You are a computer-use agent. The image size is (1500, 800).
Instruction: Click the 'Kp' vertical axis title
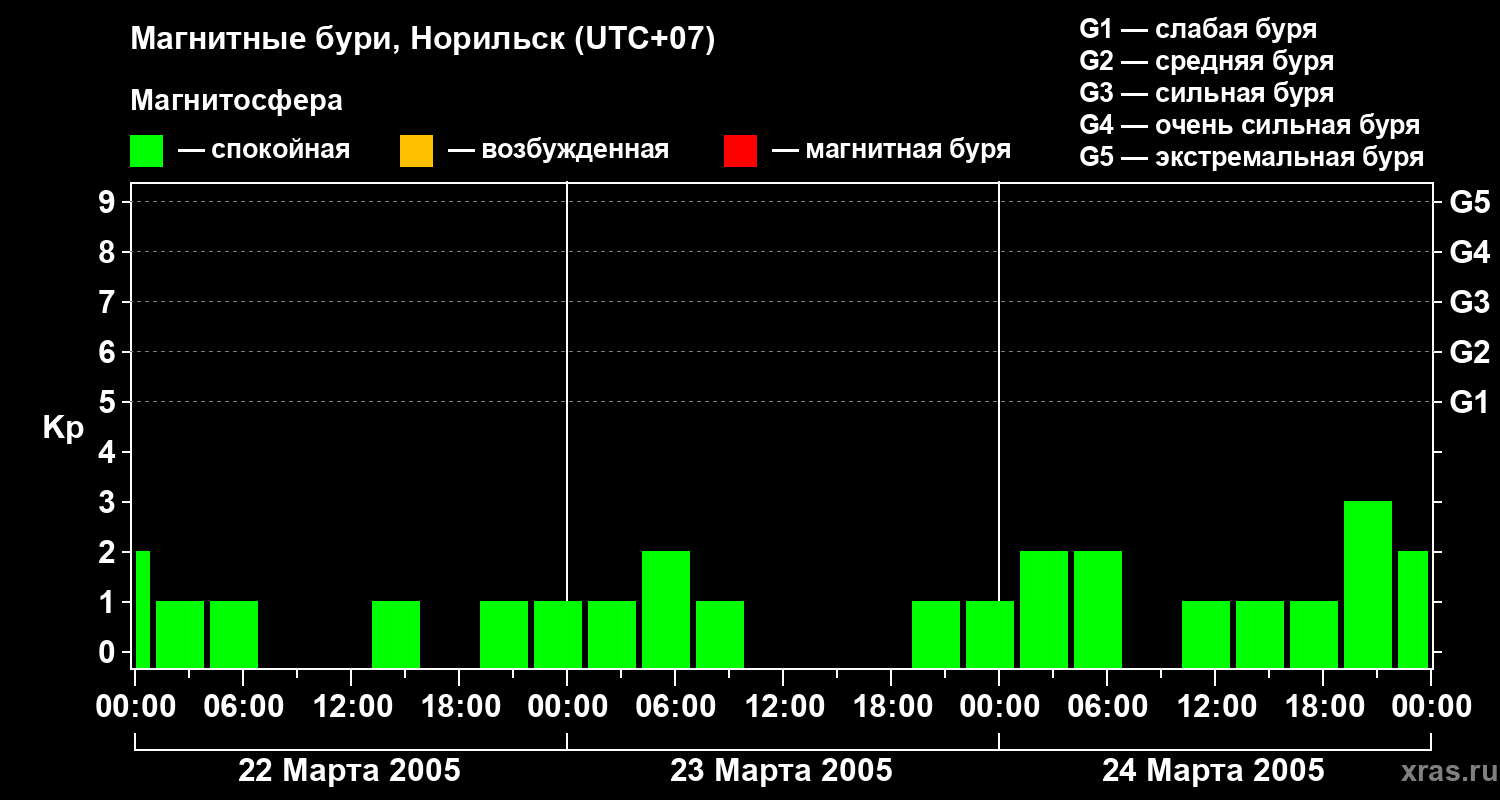(63, 427)
